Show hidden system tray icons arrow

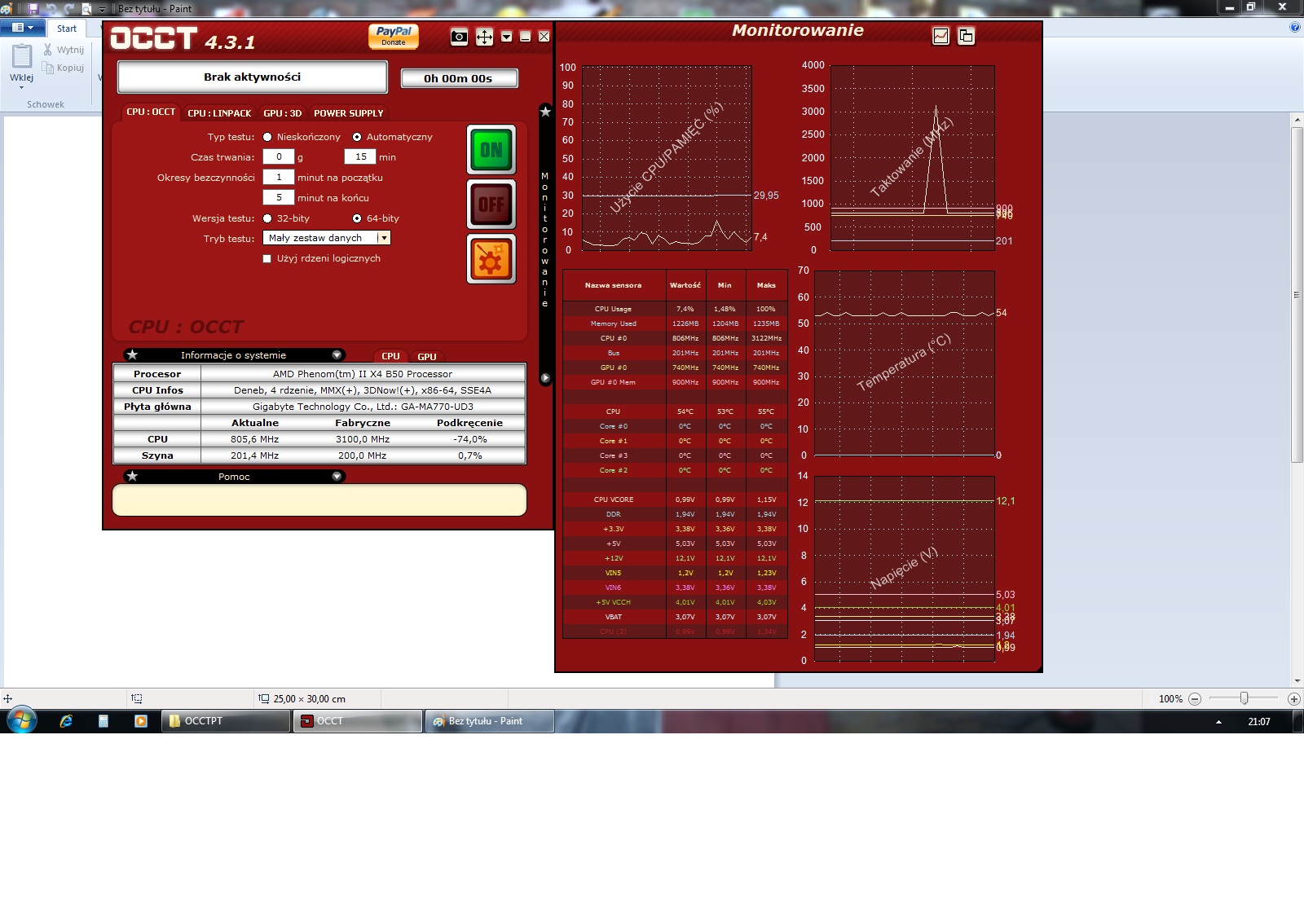[1218, 722]
